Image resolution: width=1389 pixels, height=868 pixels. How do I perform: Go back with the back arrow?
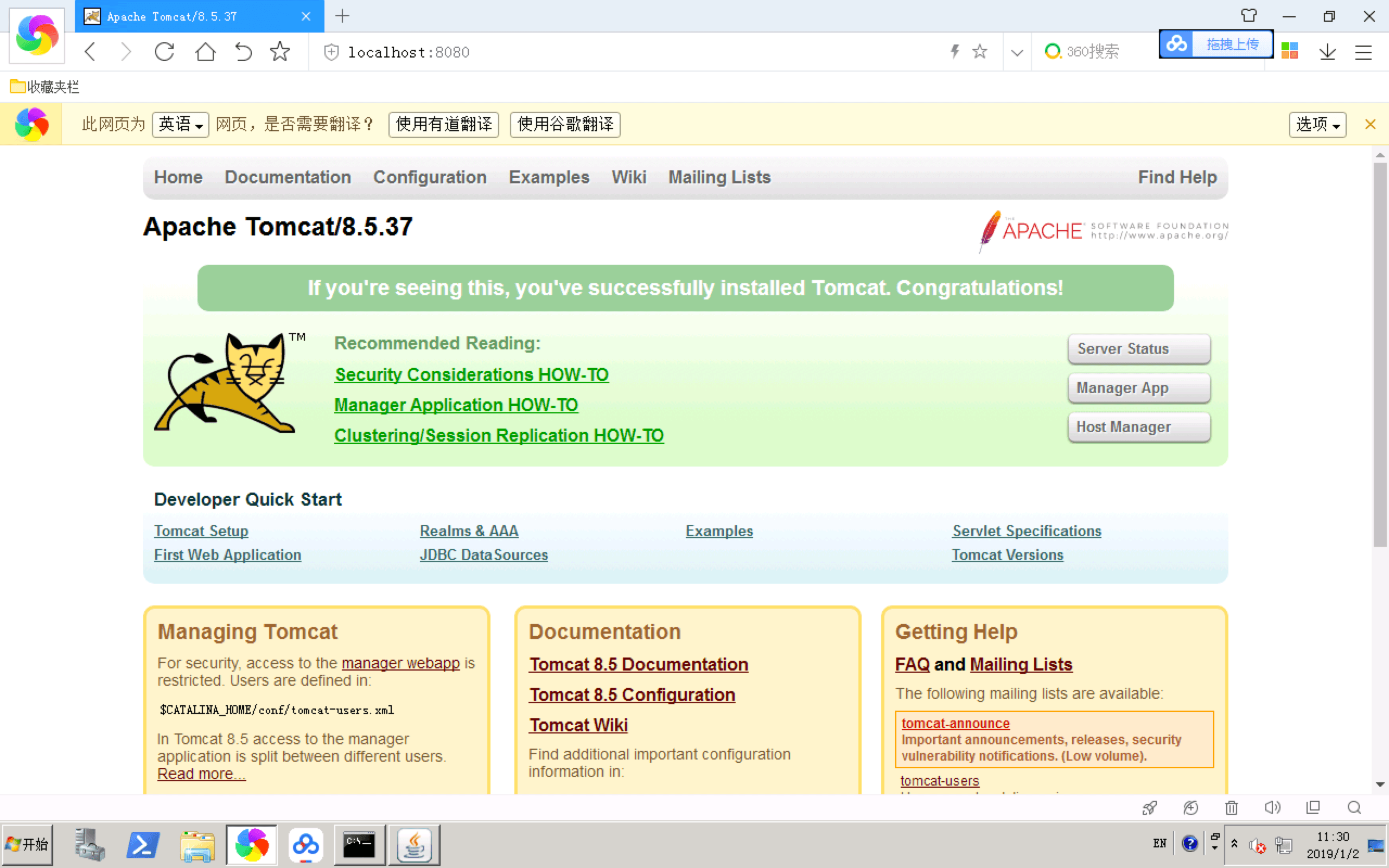90,52
